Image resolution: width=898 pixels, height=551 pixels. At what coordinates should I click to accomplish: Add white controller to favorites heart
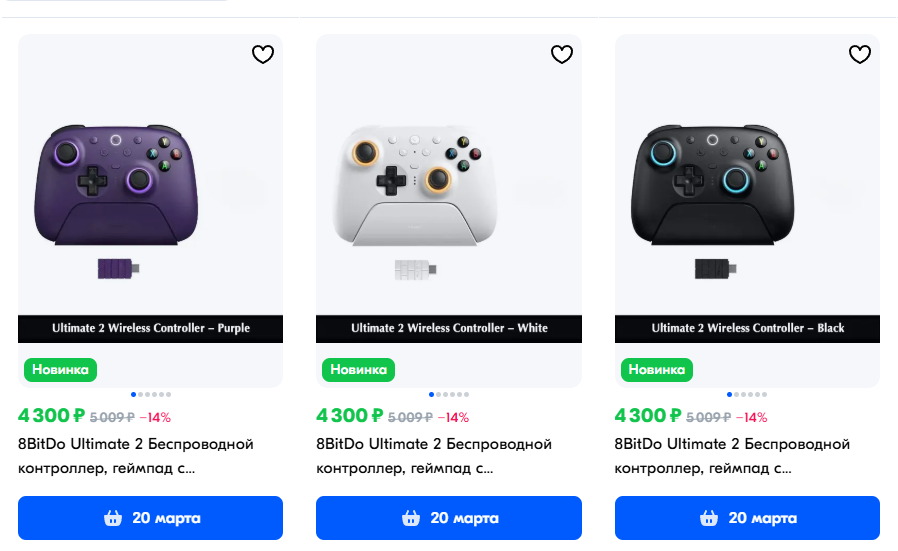pyautogui.click(x=562, y=54)
